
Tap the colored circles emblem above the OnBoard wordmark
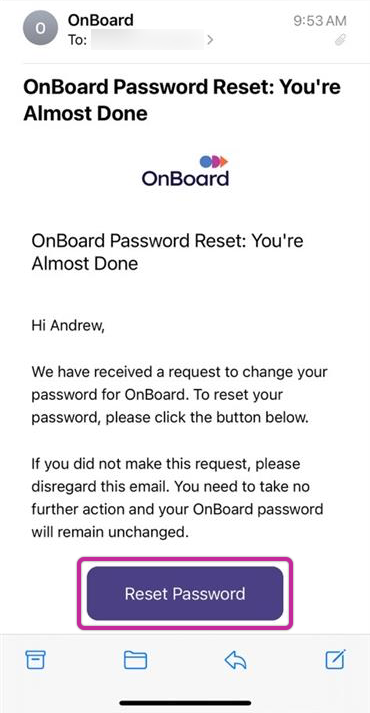click(213, 161)
